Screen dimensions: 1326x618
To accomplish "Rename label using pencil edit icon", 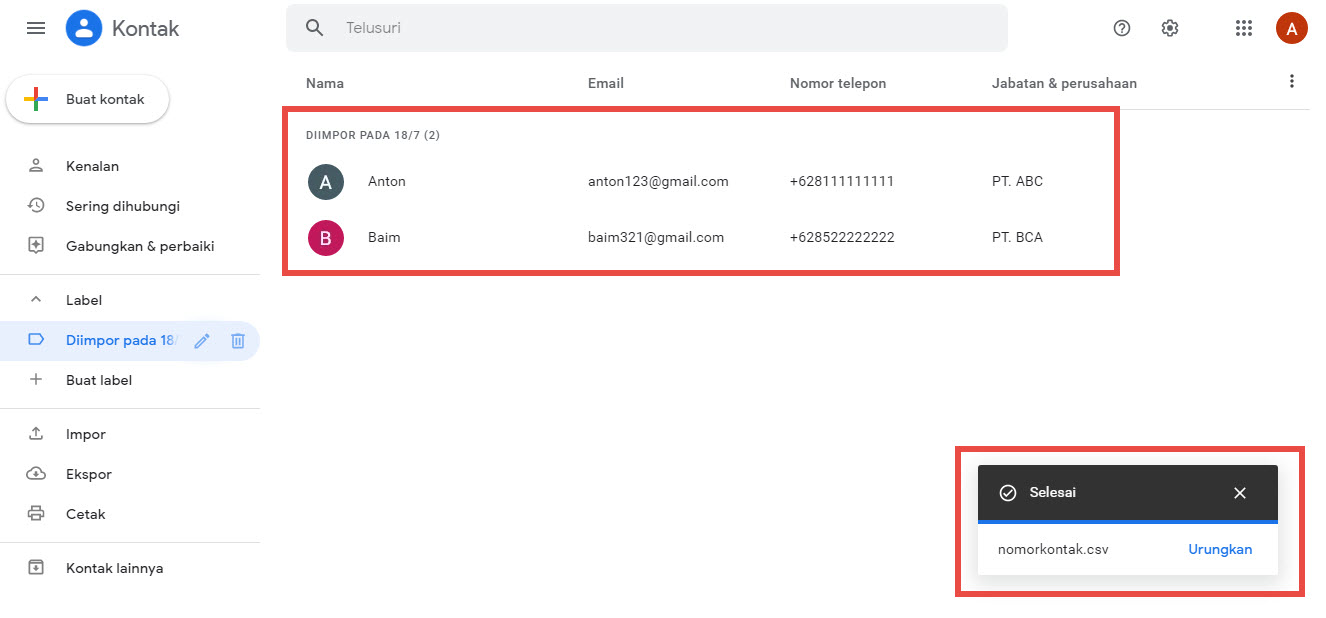I will [x=202, y=341].
